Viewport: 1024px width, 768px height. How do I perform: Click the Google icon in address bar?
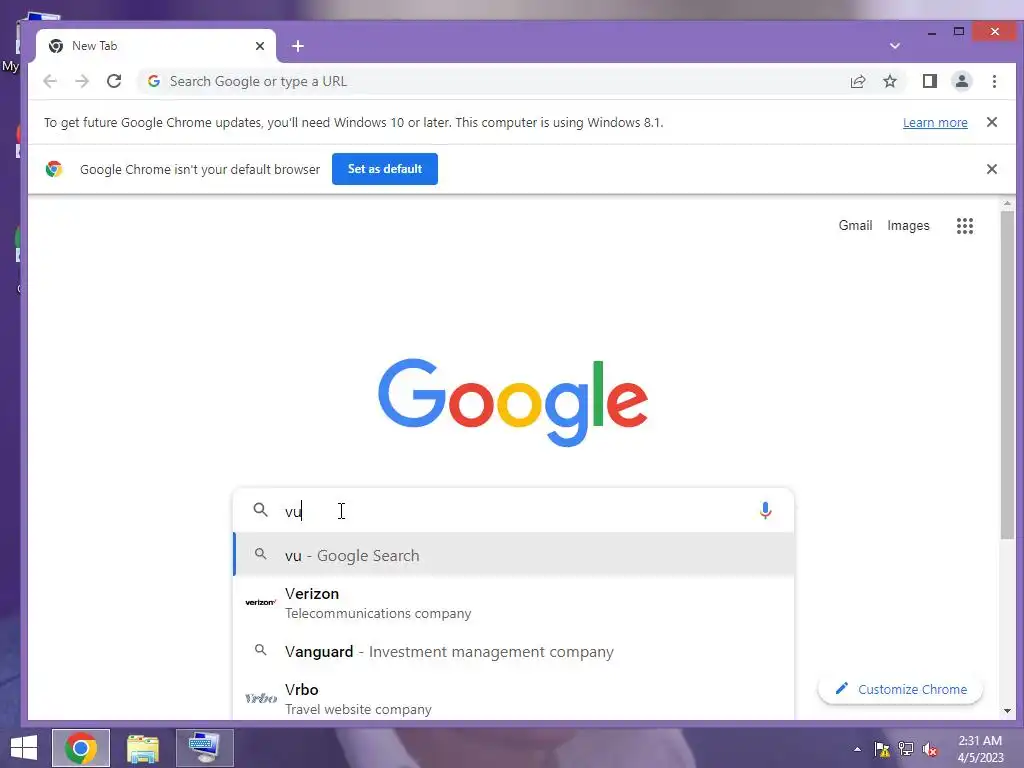point(154,82)
